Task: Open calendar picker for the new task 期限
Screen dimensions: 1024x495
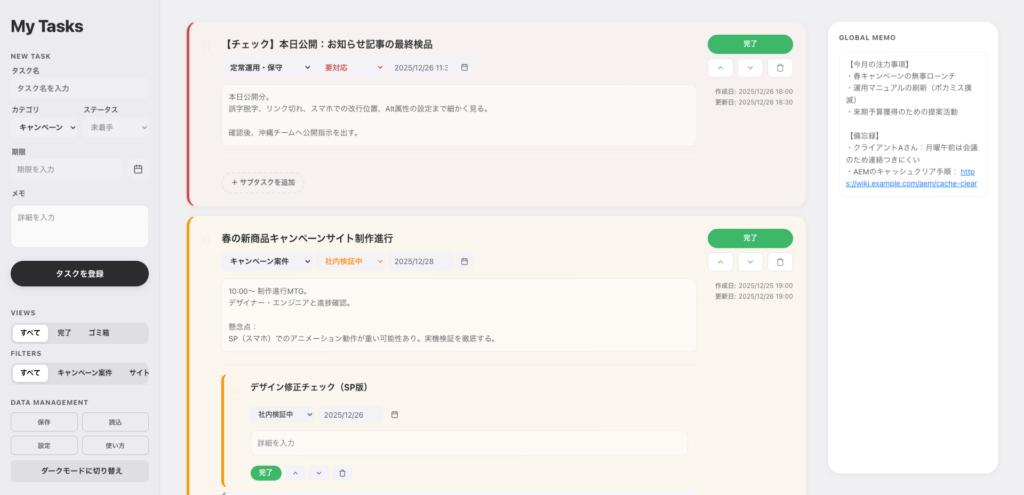Action: pos(138,169)
